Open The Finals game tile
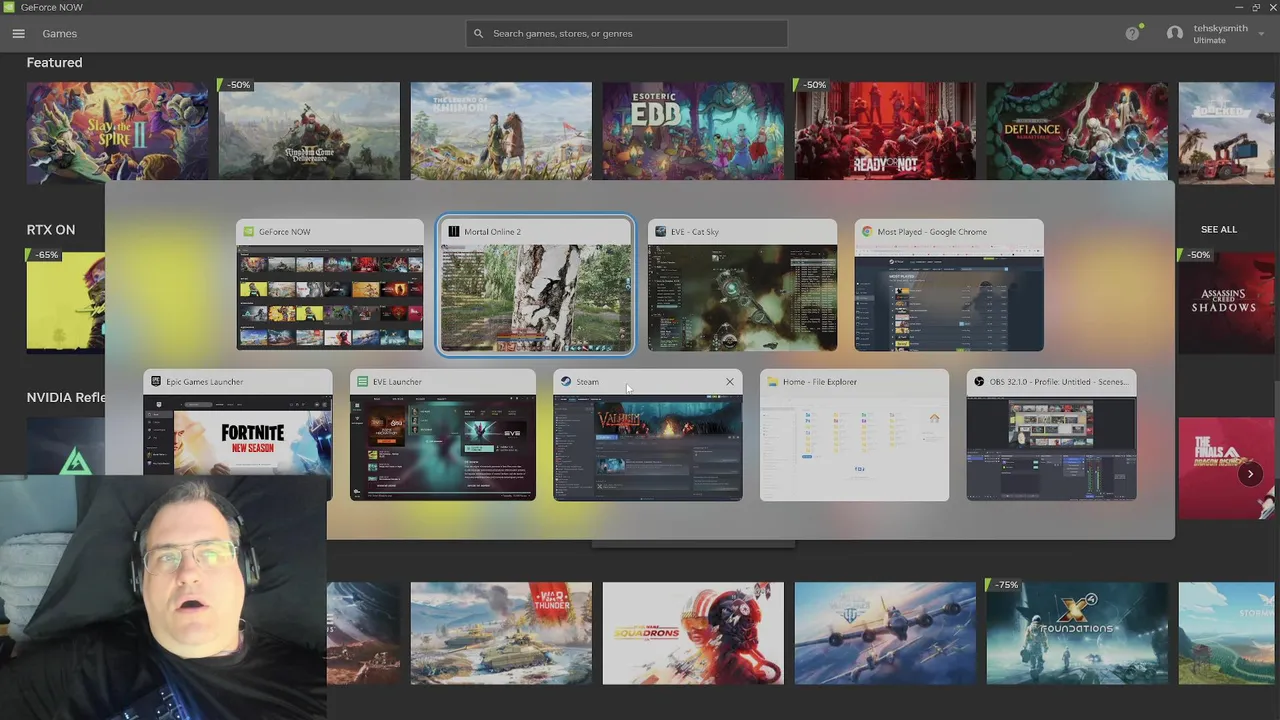This screenshot has width=1280, height=720. click(1227, 469)
